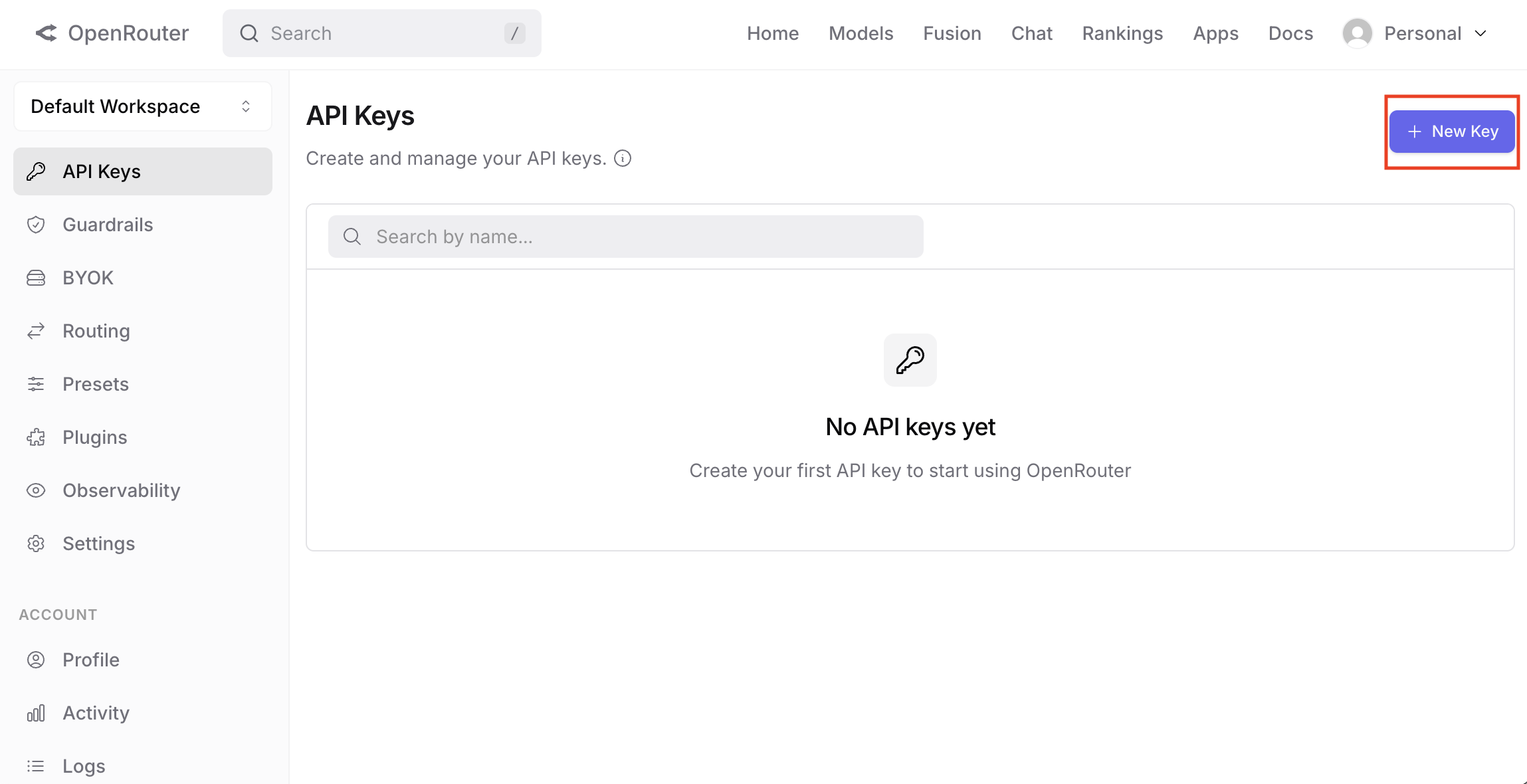Open Fusion in top navigation
Image resolution: width=1527 pixels, height=784 pixels.
(x=952, y=33)
